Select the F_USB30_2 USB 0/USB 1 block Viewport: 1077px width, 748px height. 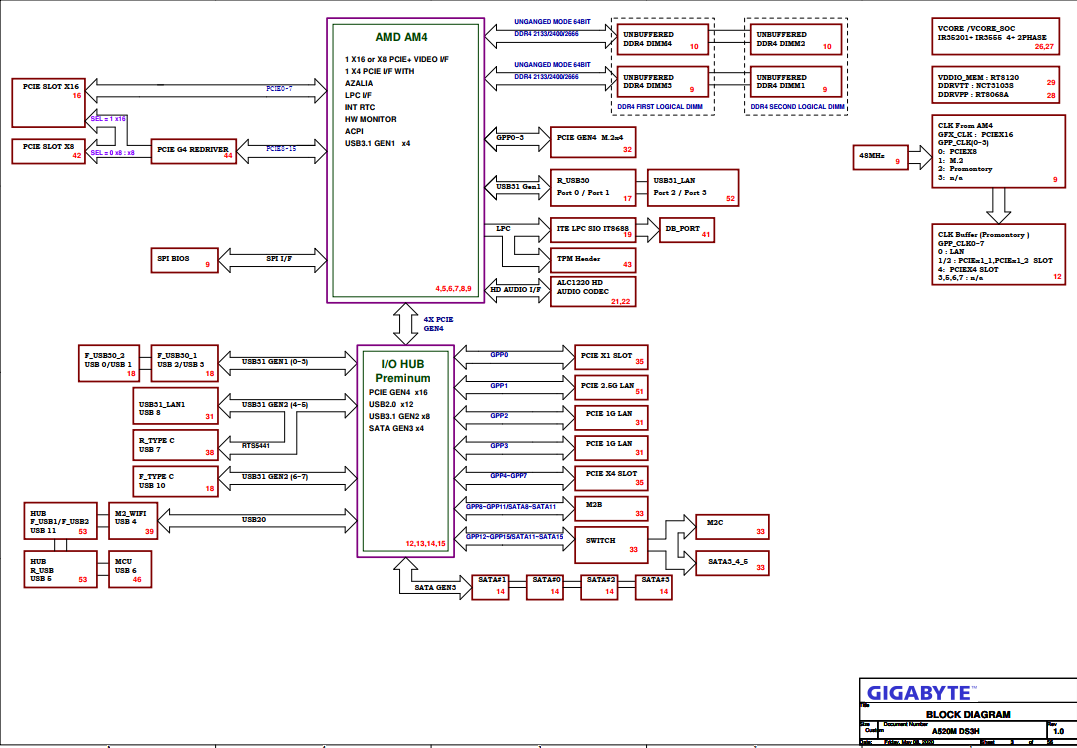(109, 363)
